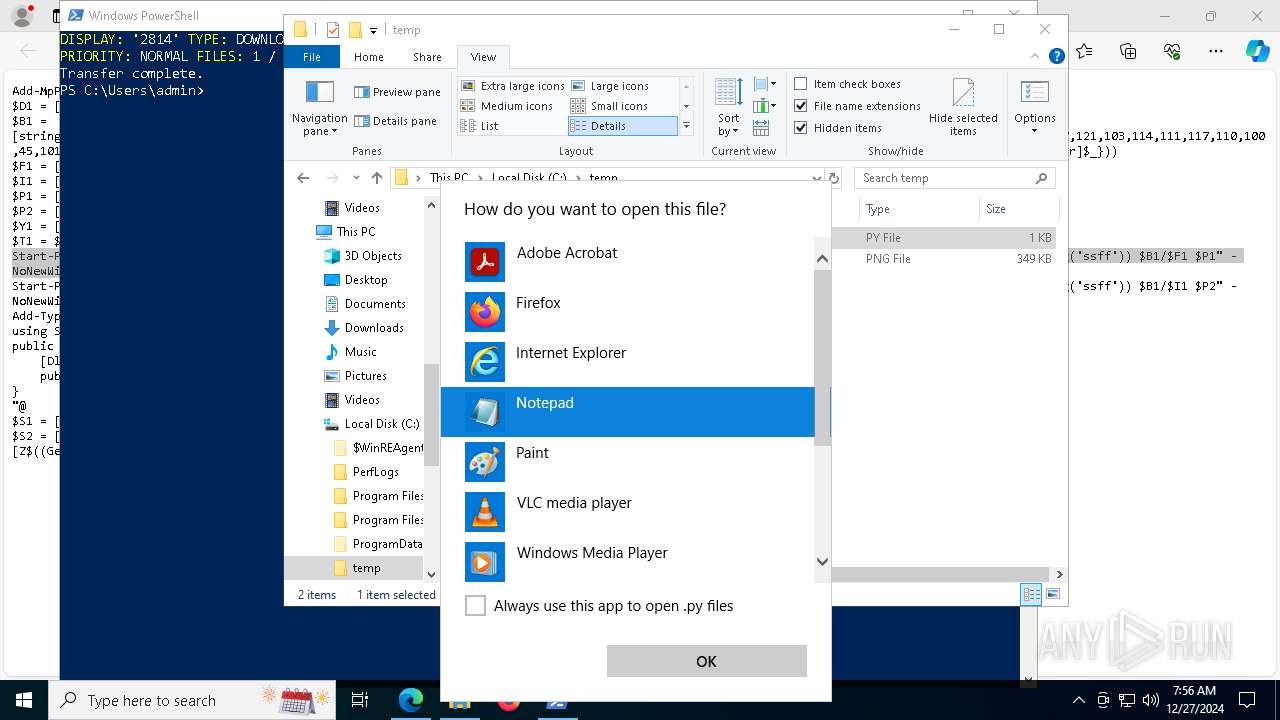
Task: Choose Firefox from the app list
Action: (x=628, y=312)
